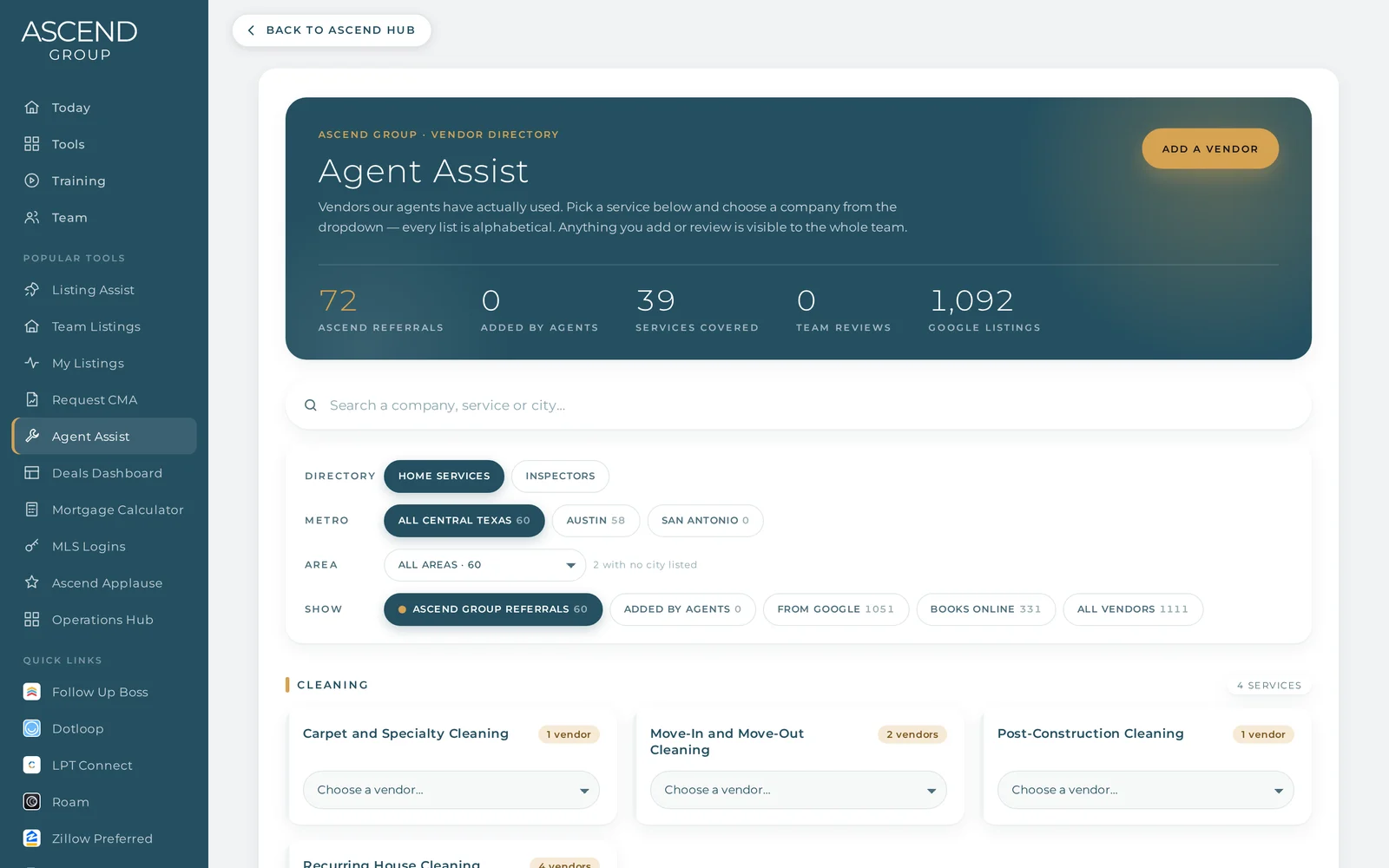Expand the All Areas dropdown
1389x868 pixels.
coord(484,565)
